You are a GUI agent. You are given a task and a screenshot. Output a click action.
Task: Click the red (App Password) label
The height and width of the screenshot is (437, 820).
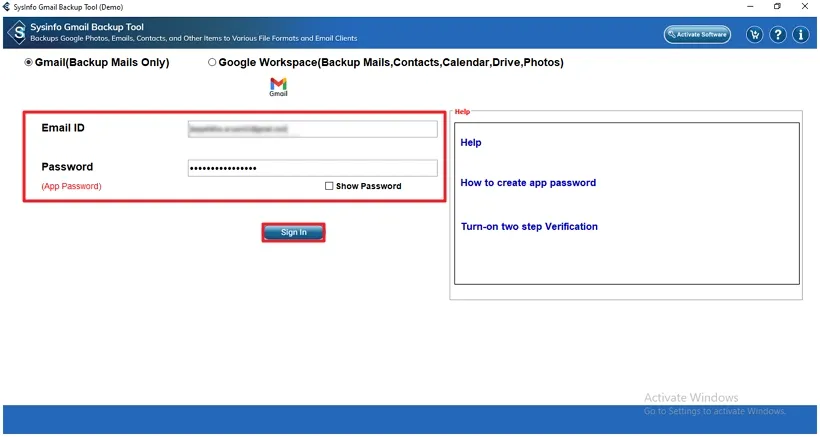point(71,186)
